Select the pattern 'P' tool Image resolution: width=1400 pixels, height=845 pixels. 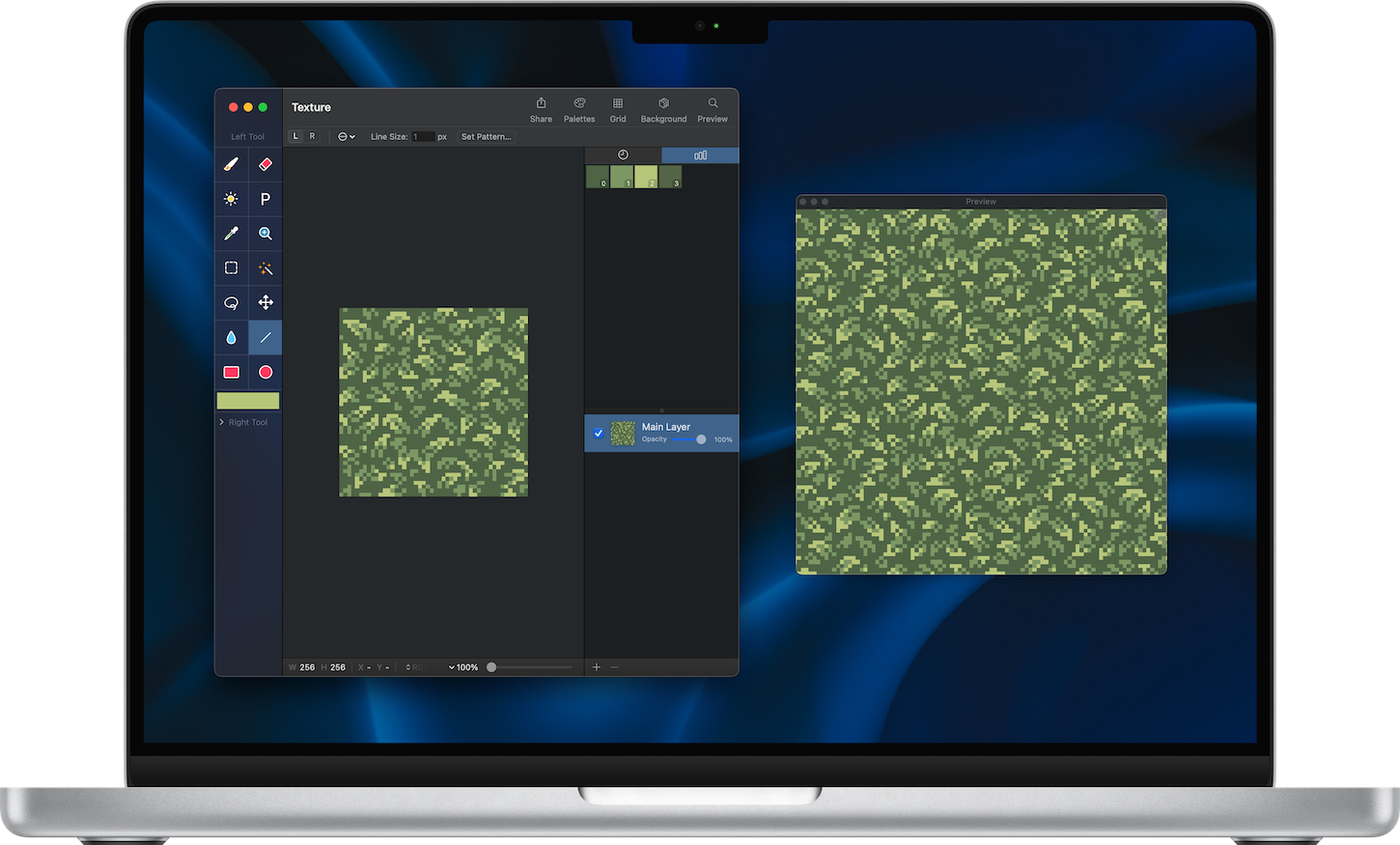pos(266,199)
